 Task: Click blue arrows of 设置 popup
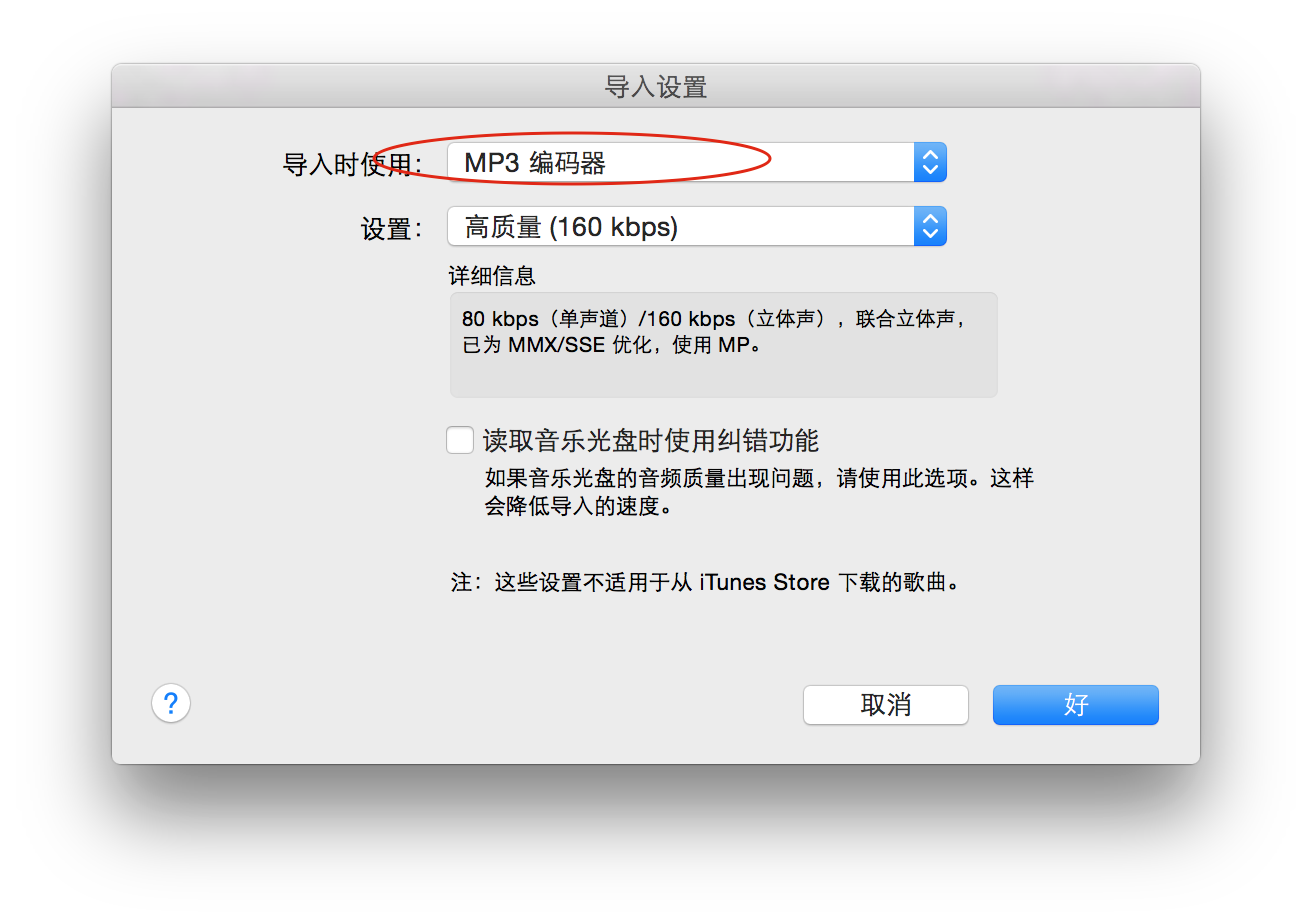(x=930, y=227)
